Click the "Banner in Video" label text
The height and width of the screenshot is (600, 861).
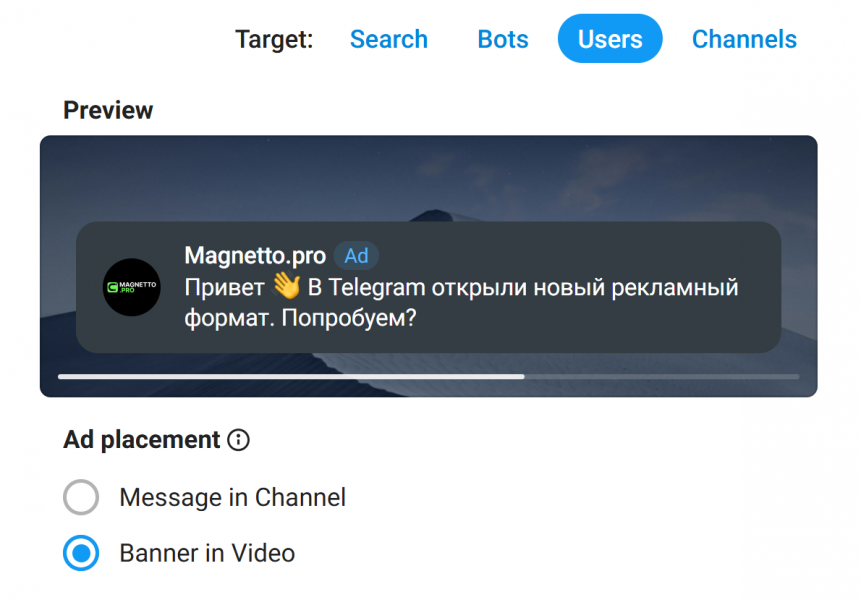207,553
